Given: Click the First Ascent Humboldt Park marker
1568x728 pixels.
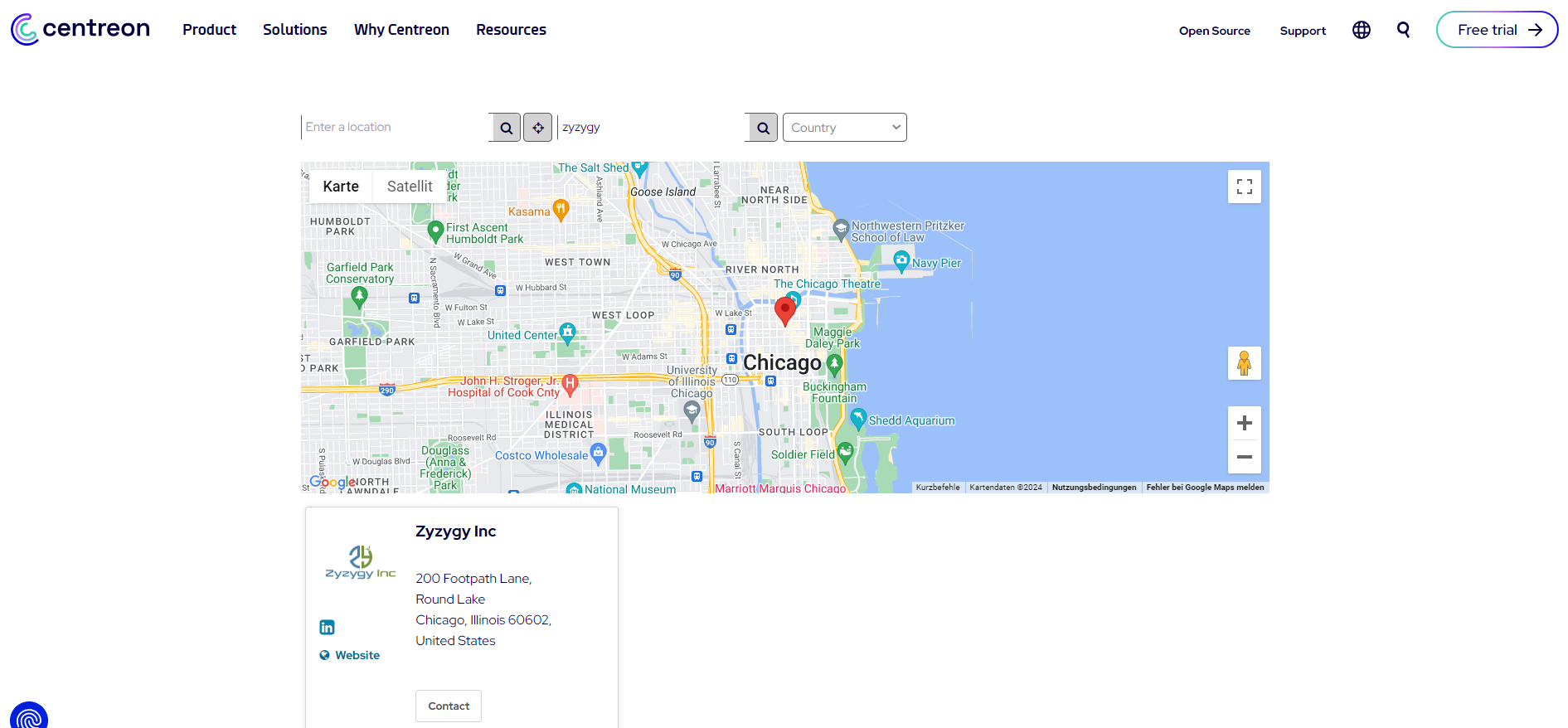Looking at the screenshot, I should pos(435,231).
